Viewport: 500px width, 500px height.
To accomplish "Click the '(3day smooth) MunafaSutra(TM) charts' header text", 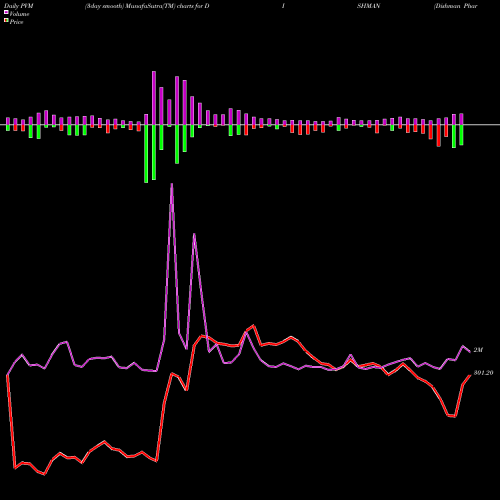I will [139, 6].
